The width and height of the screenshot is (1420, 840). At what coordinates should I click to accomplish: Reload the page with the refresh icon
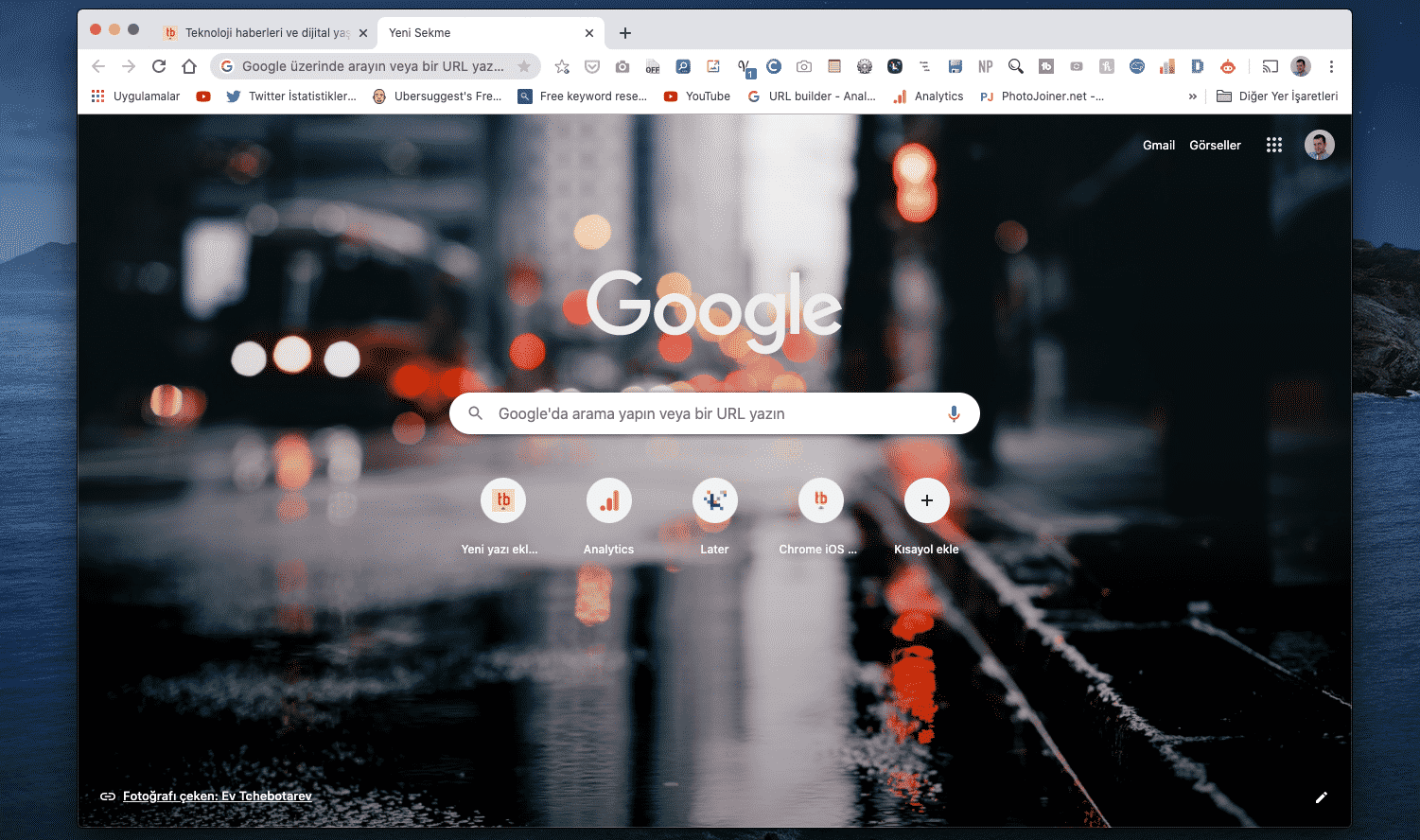point(159,66)
